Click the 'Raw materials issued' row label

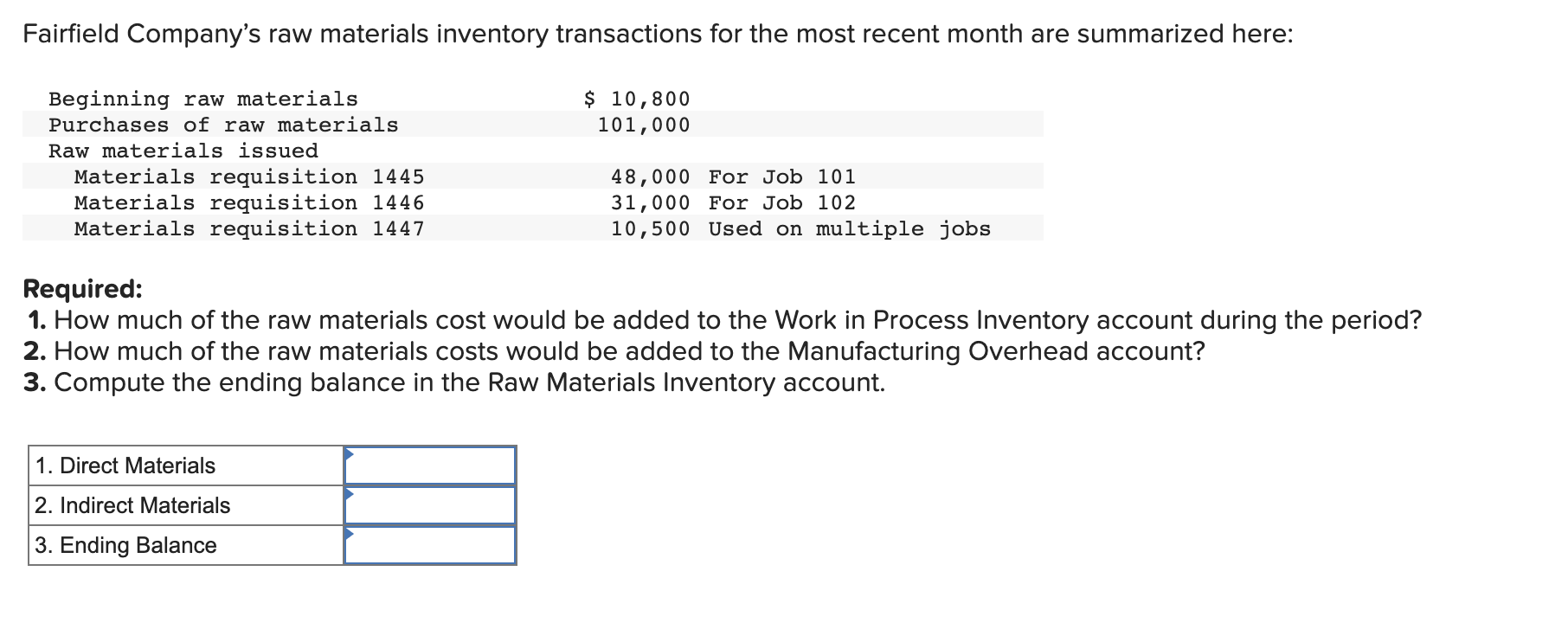pos(183,151)
